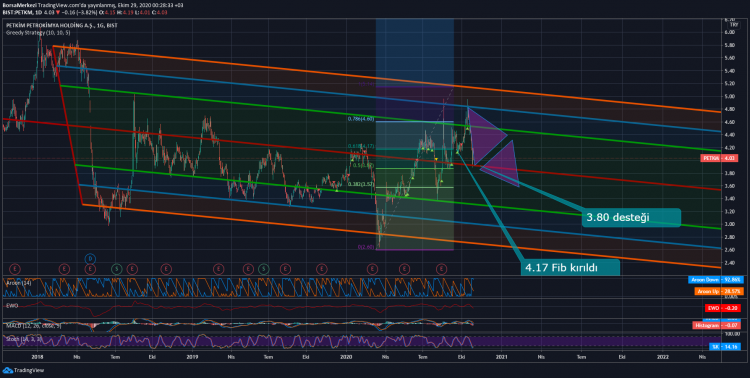Click the 0.786(4.60) Fibonacci level label

361,119
